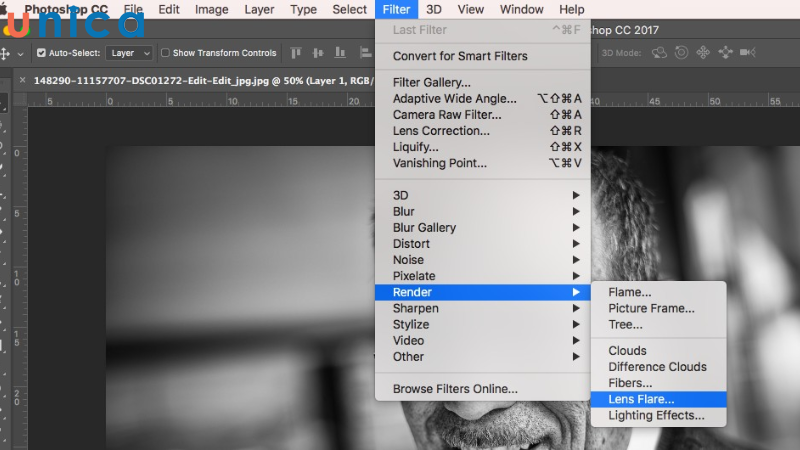The width and height of the screenshot is (800, 450).
Task: Open the Type menu
Action: click(x=303, y=10)
